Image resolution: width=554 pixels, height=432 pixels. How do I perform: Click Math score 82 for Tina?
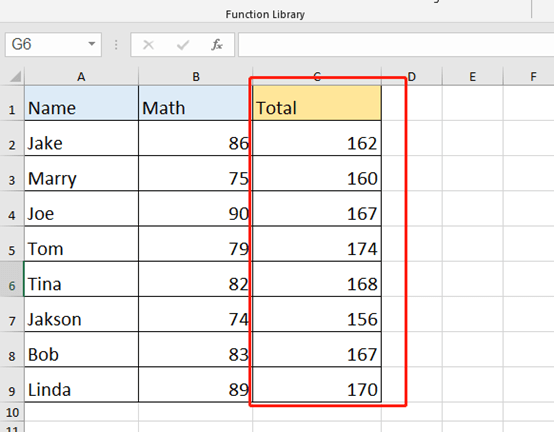tap(196, 279)
